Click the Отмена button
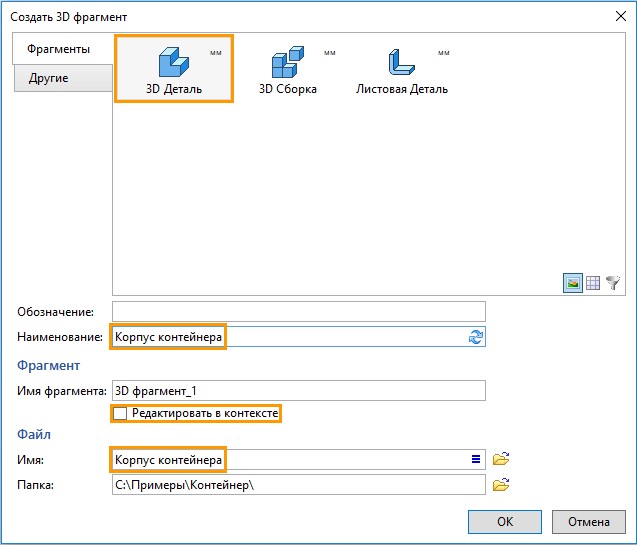Screen dimensions: 637x545 click(588, 521)
